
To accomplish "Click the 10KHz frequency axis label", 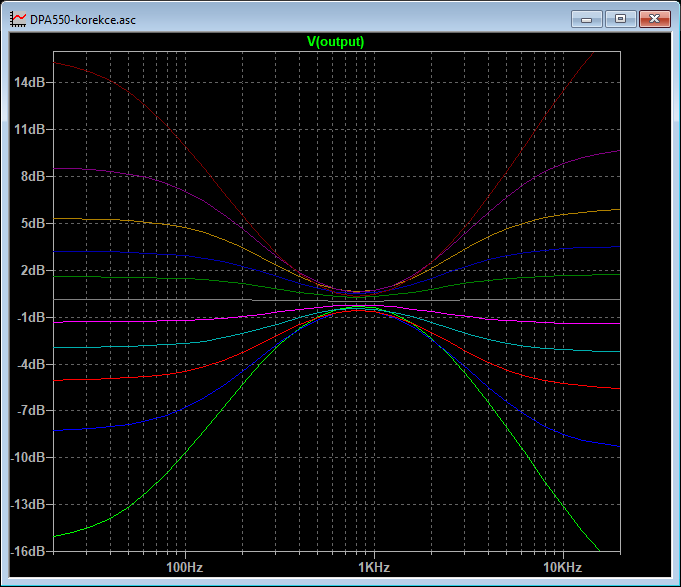I will coord(562,567).
